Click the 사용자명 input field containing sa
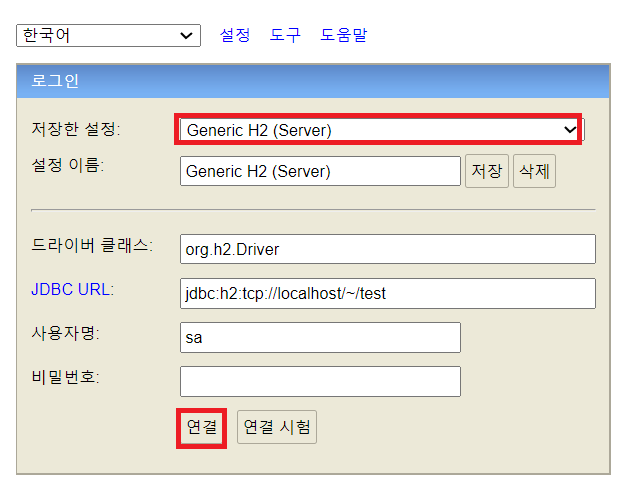Screen dimensions: 635x492 tap(320, 337)
